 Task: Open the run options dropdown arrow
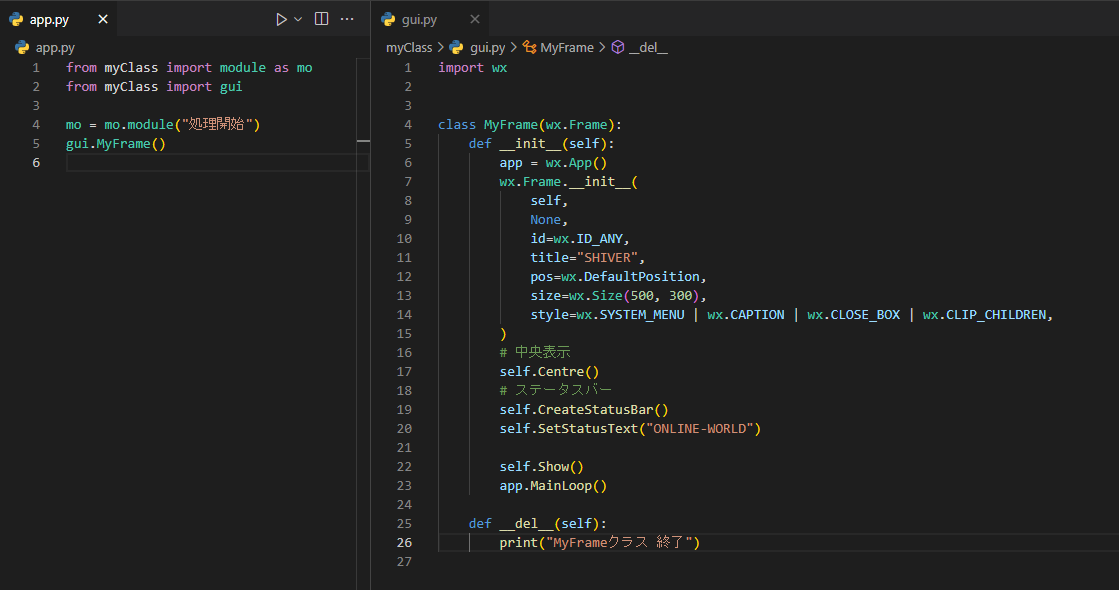click(x=298, y=19)
